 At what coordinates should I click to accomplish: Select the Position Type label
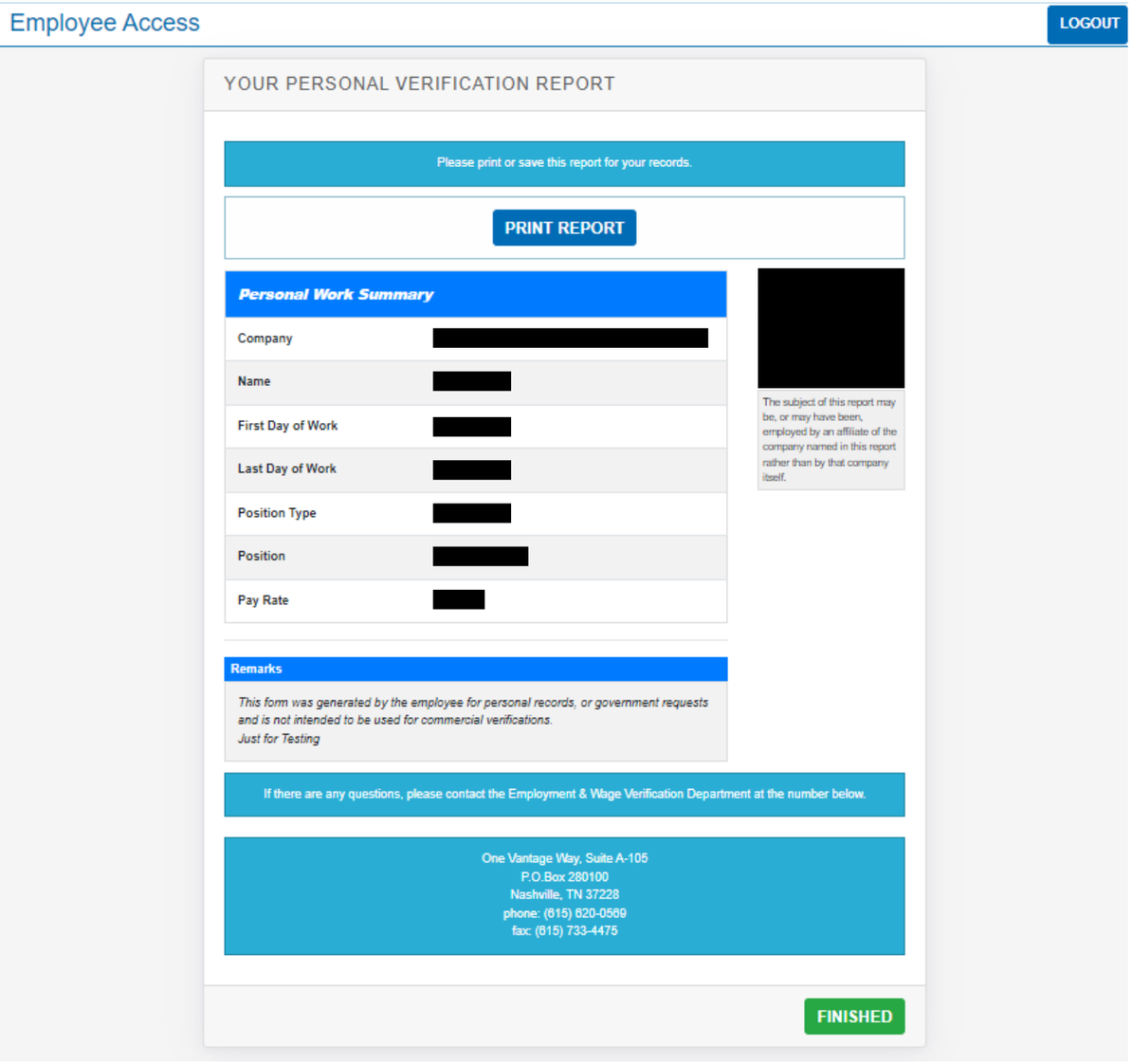(x=277, y=513)
